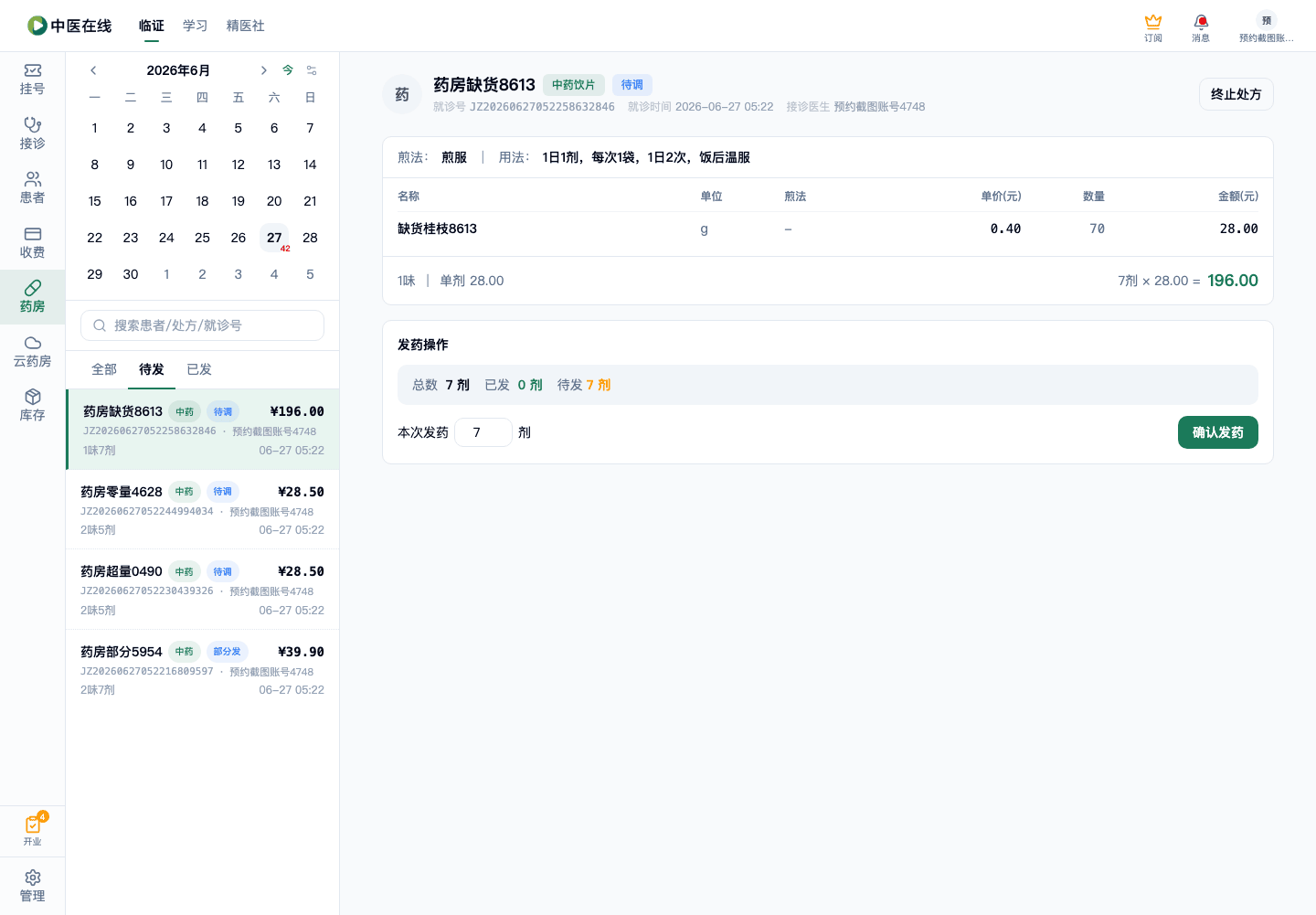Click the 金额(元) column header
This screenshot has width=1316, height=915.
point(1238,197)
